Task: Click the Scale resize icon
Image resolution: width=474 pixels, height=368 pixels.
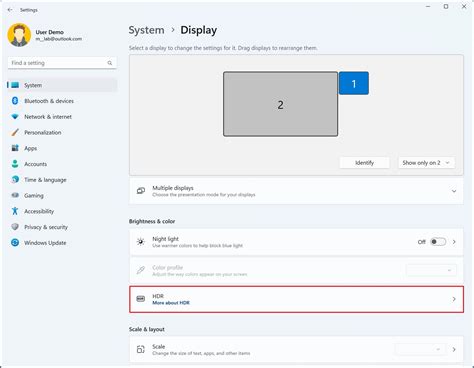Action: click(x=141, y=349)
